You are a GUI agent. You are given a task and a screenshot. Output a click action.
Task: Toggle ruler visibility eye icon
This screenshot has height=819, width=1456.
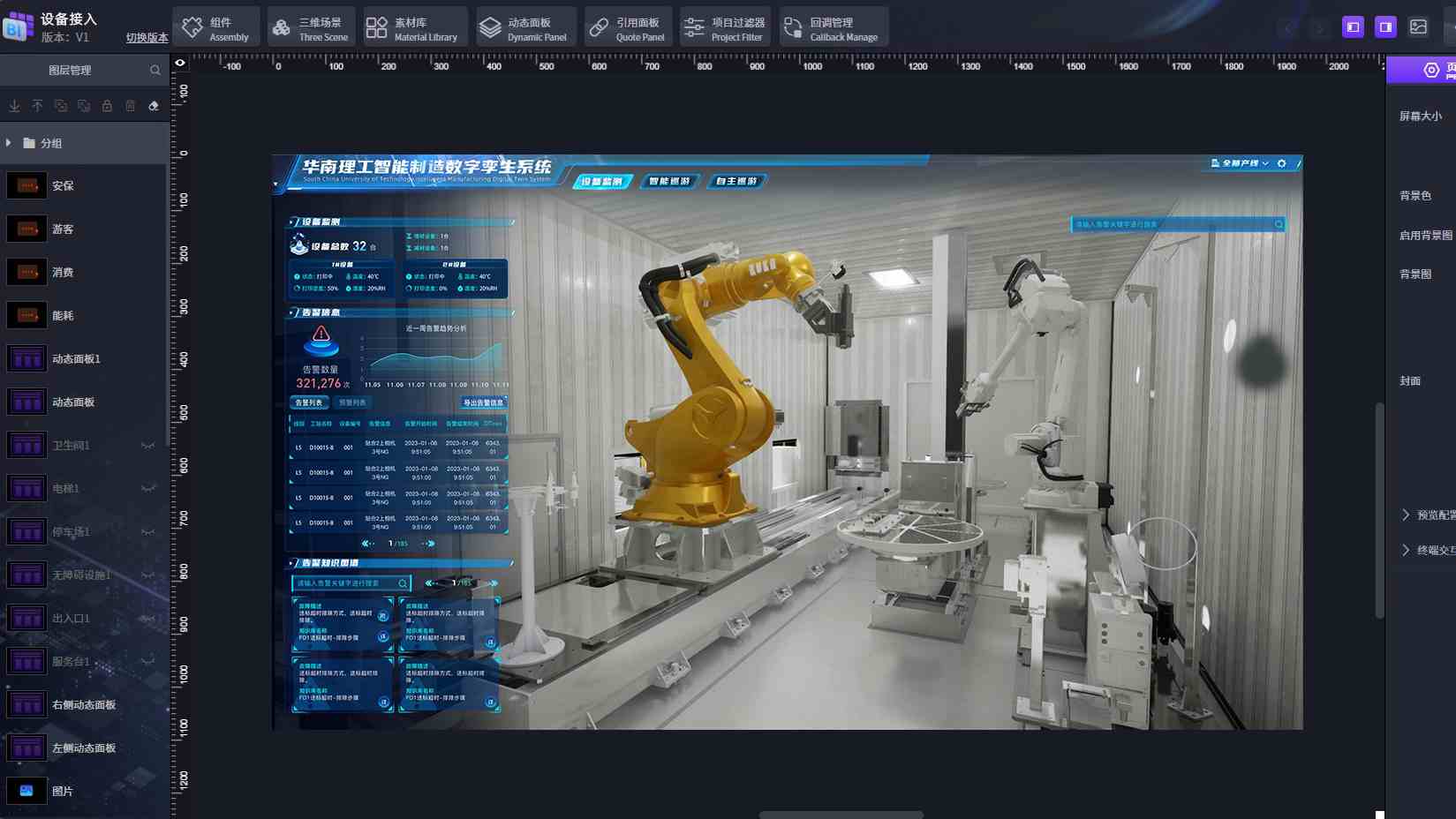pyautogui.click(x=180, y=63)
